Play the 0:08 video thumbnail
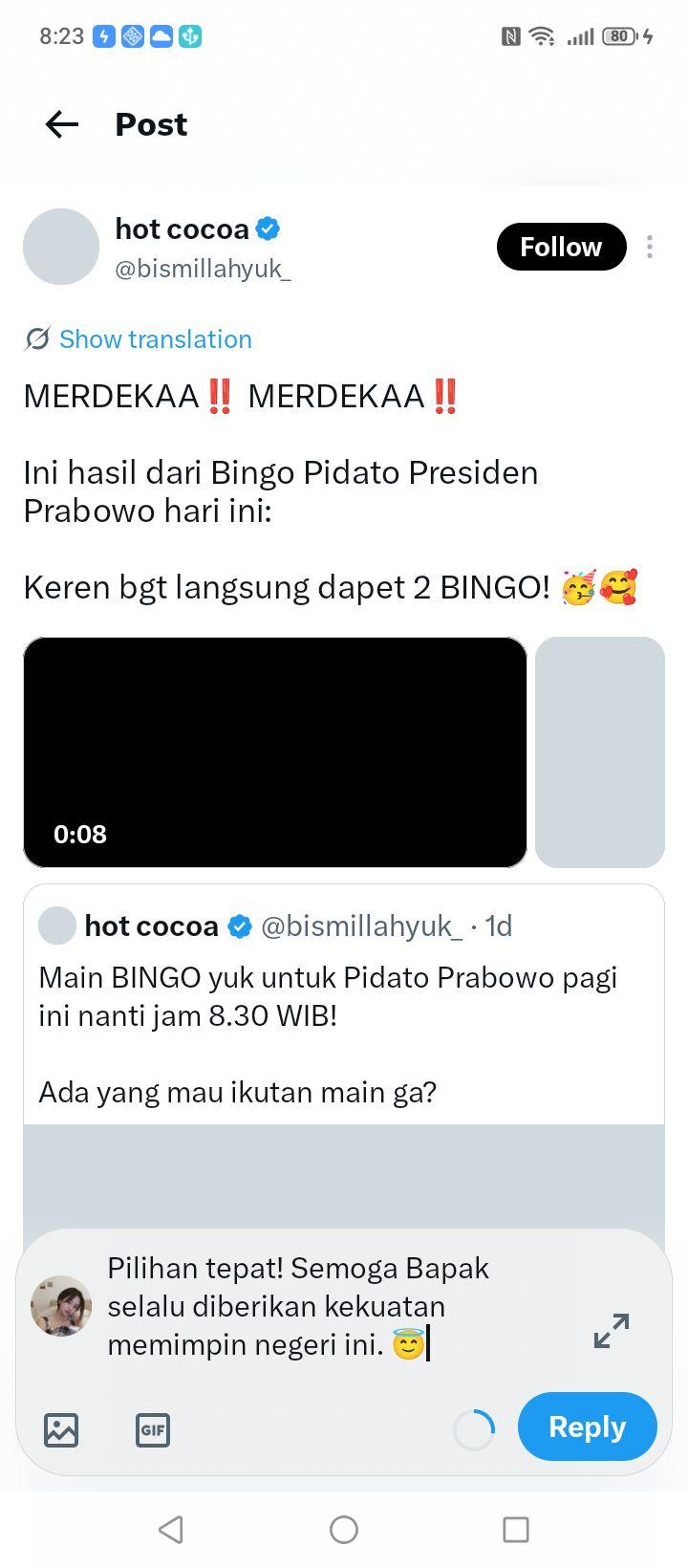Viewport: 688px width, 1568px height. pos(275,752)
